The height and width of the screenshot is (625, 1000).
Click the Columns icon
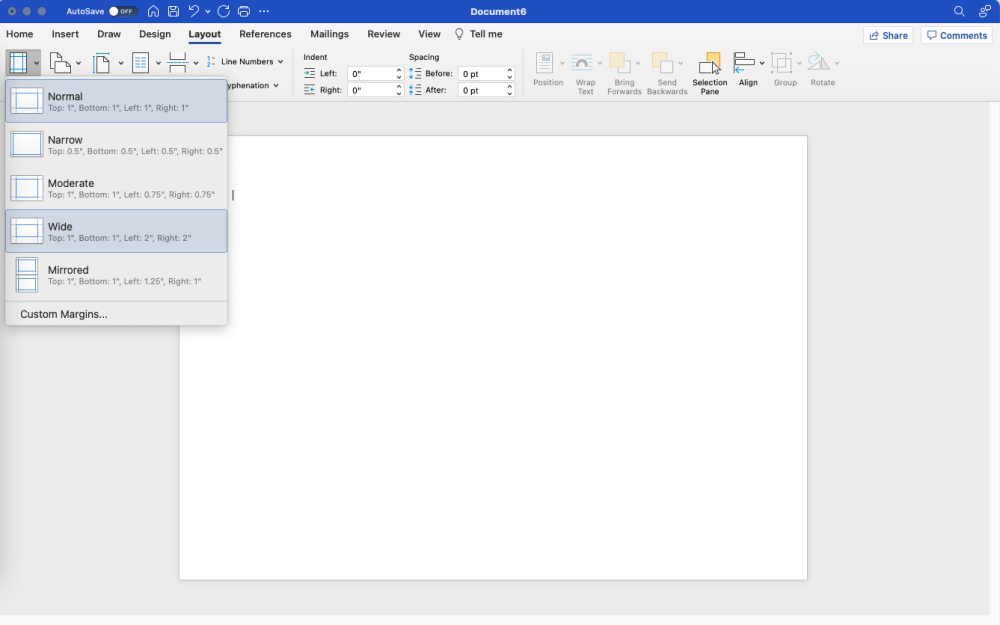[x=140, y=62]
